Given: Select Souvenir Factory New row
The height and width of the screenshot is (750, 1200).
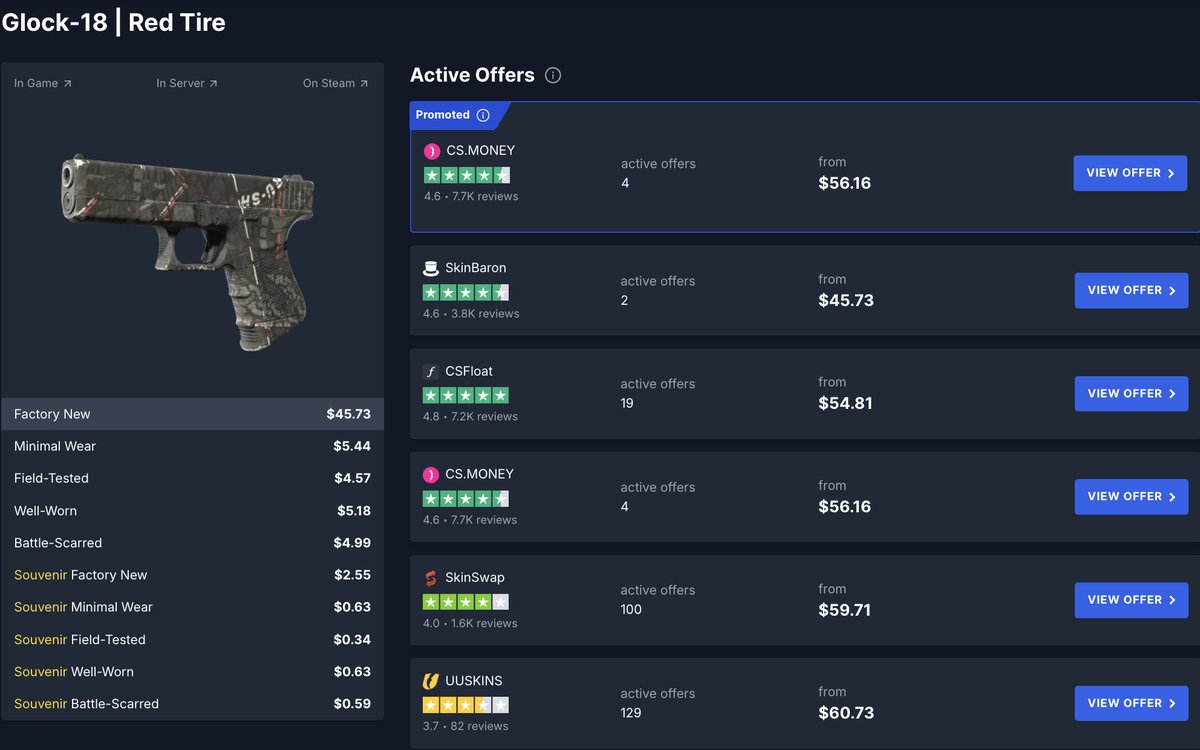Looking at the screenshot, I should pos(192,575).
